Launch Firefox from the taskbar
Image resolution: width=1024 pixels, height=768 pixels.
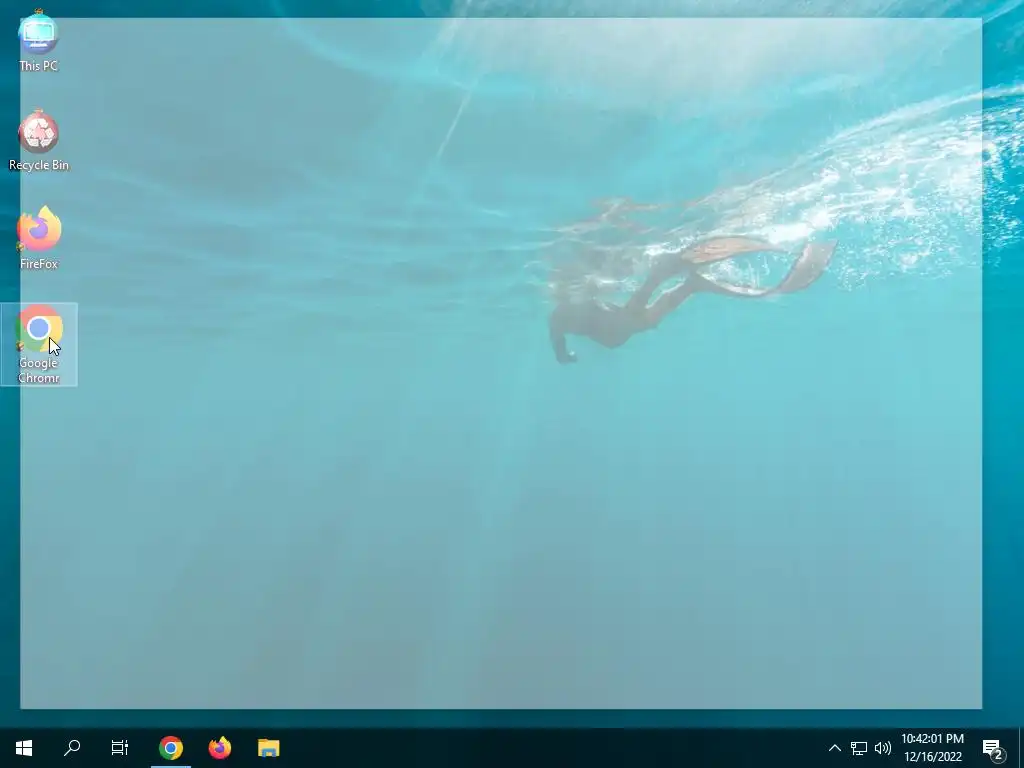pos(220,748)
